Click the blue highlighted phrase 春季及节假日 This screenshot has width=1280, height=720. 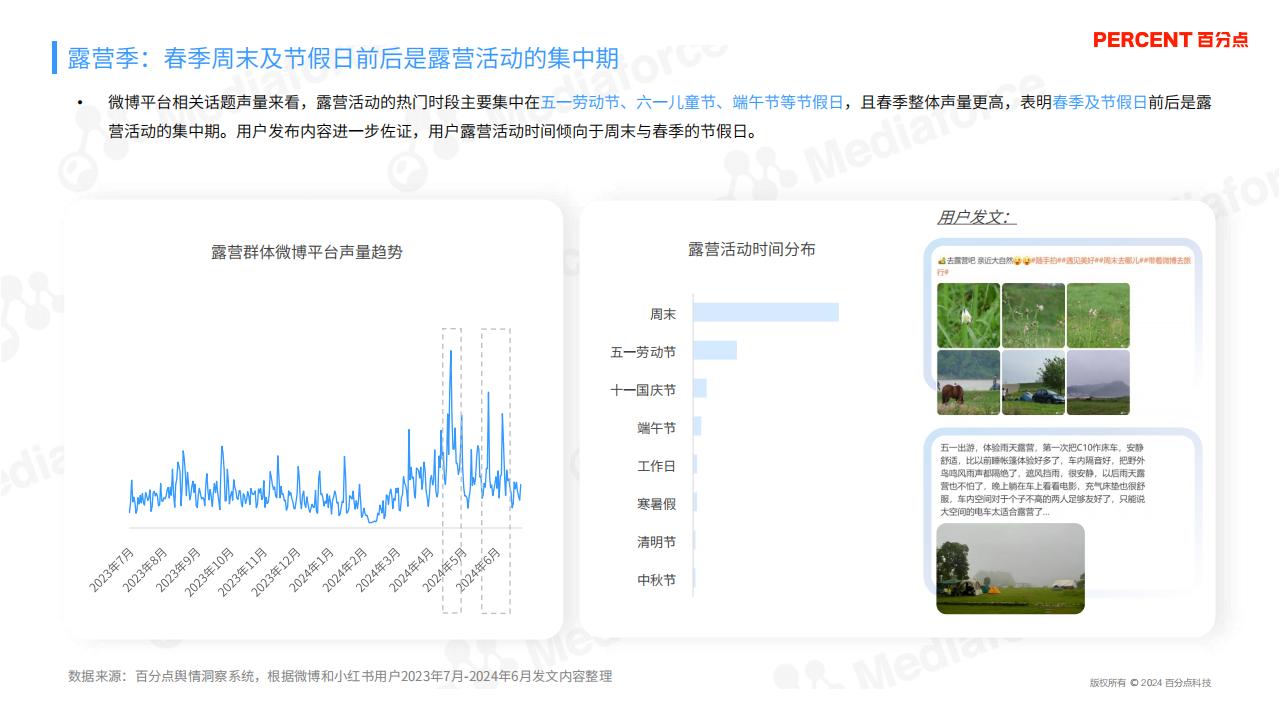pyautogui.click(x=1099, y=103)
